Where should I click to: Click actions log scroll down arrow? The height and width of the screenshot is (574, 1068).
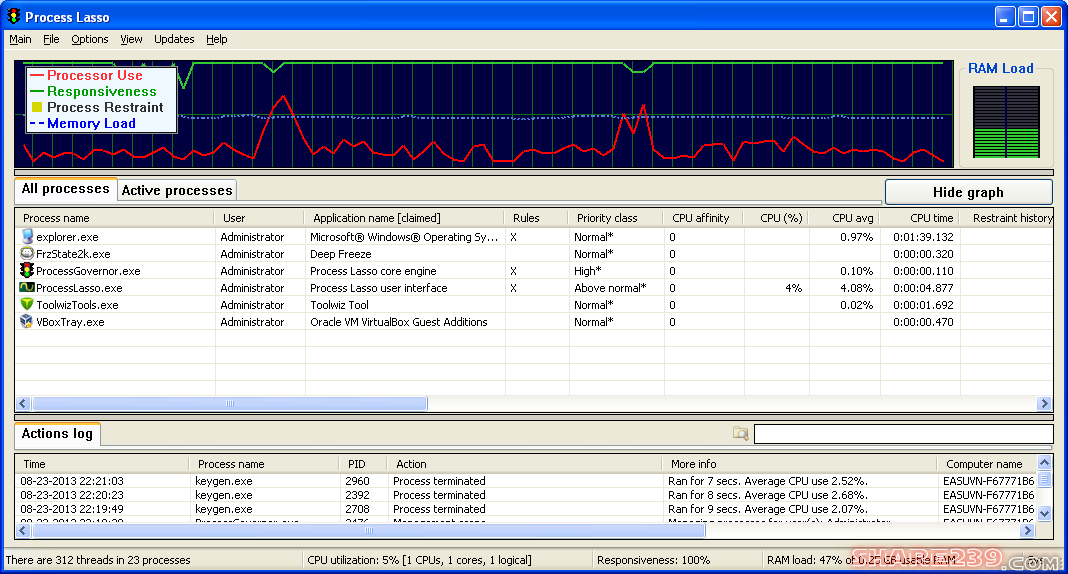1044,513
